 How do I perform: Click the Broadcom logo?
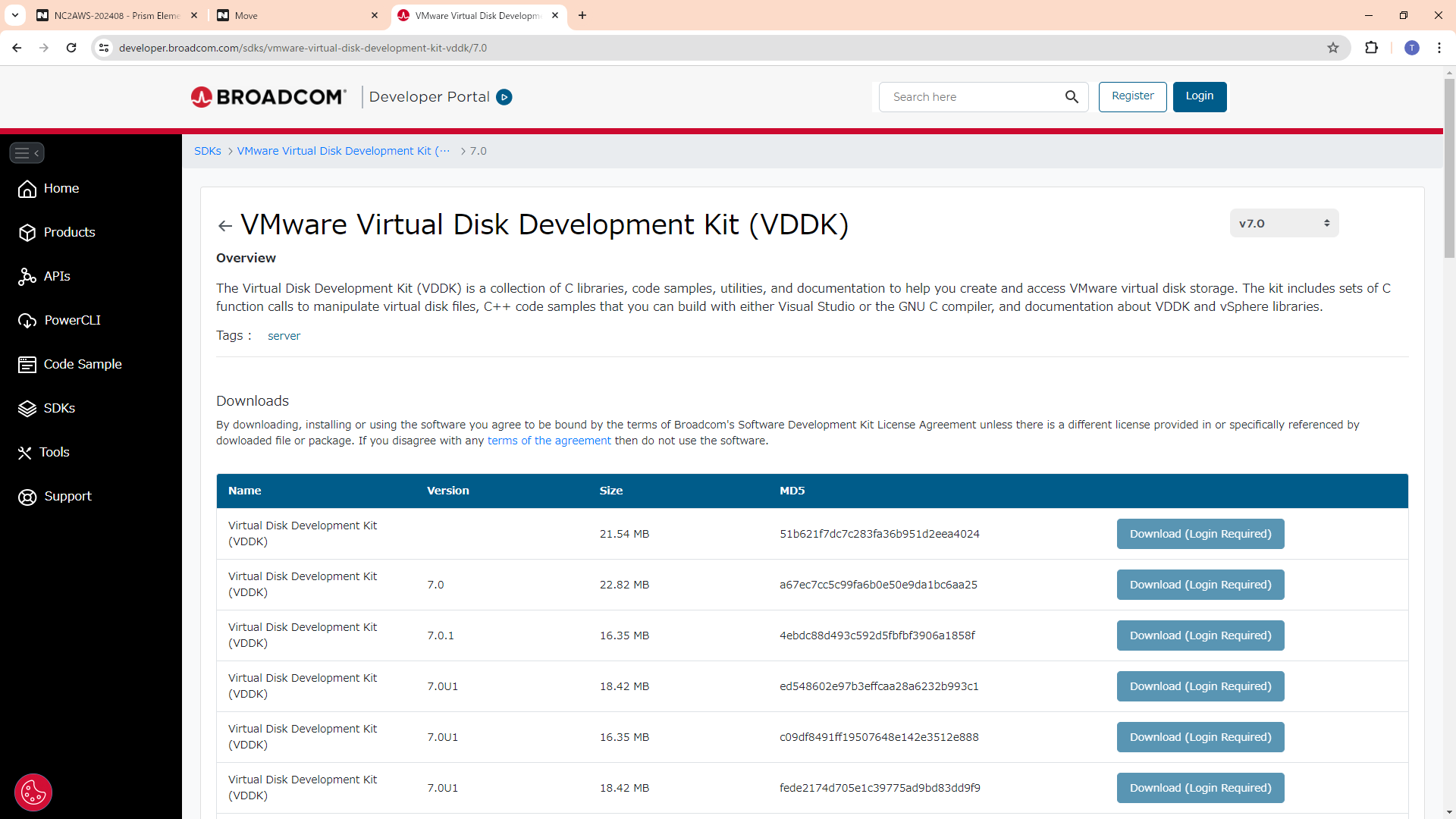click(x=268, y=97)
